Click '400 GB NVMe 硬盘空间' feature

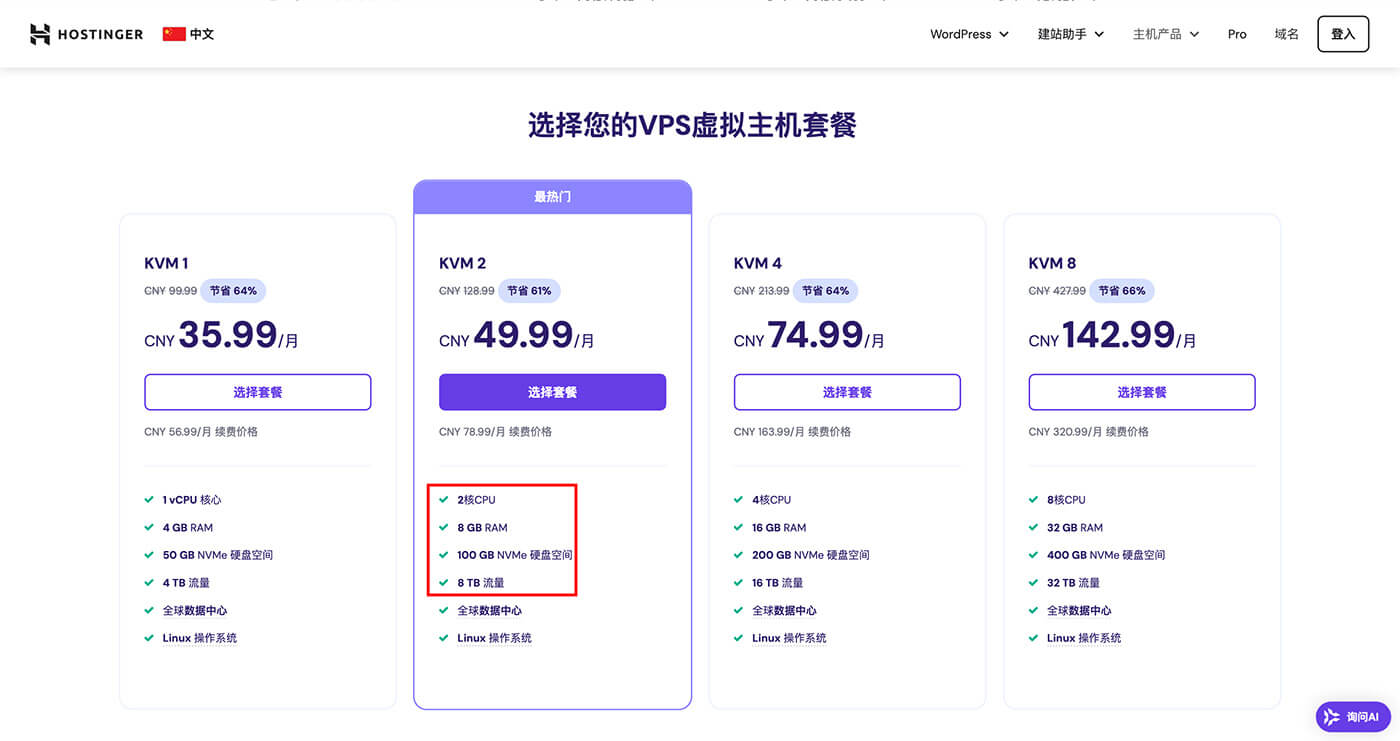click(1106, 555)
